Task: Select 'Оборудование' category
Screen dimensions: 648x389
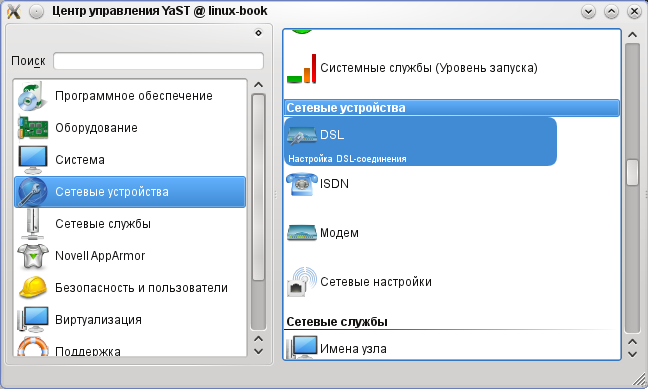Action: click(x=130, y=128)
